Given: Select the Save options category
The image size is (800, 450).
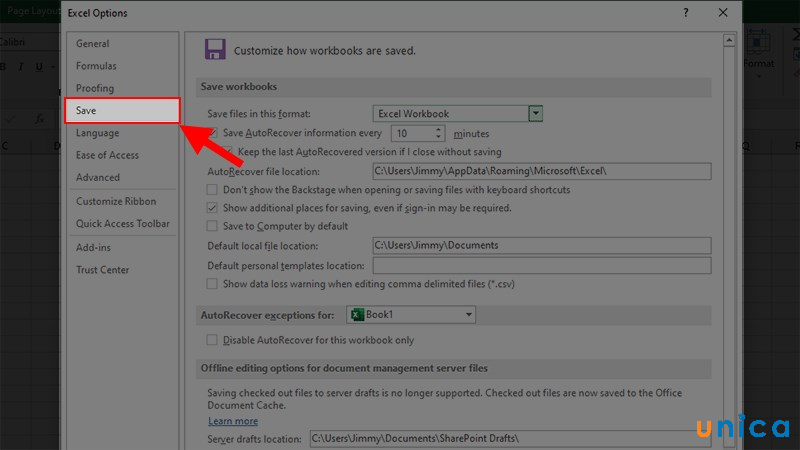Looking at the screenshot, I should pyautogui.click(x=122, y=110).
